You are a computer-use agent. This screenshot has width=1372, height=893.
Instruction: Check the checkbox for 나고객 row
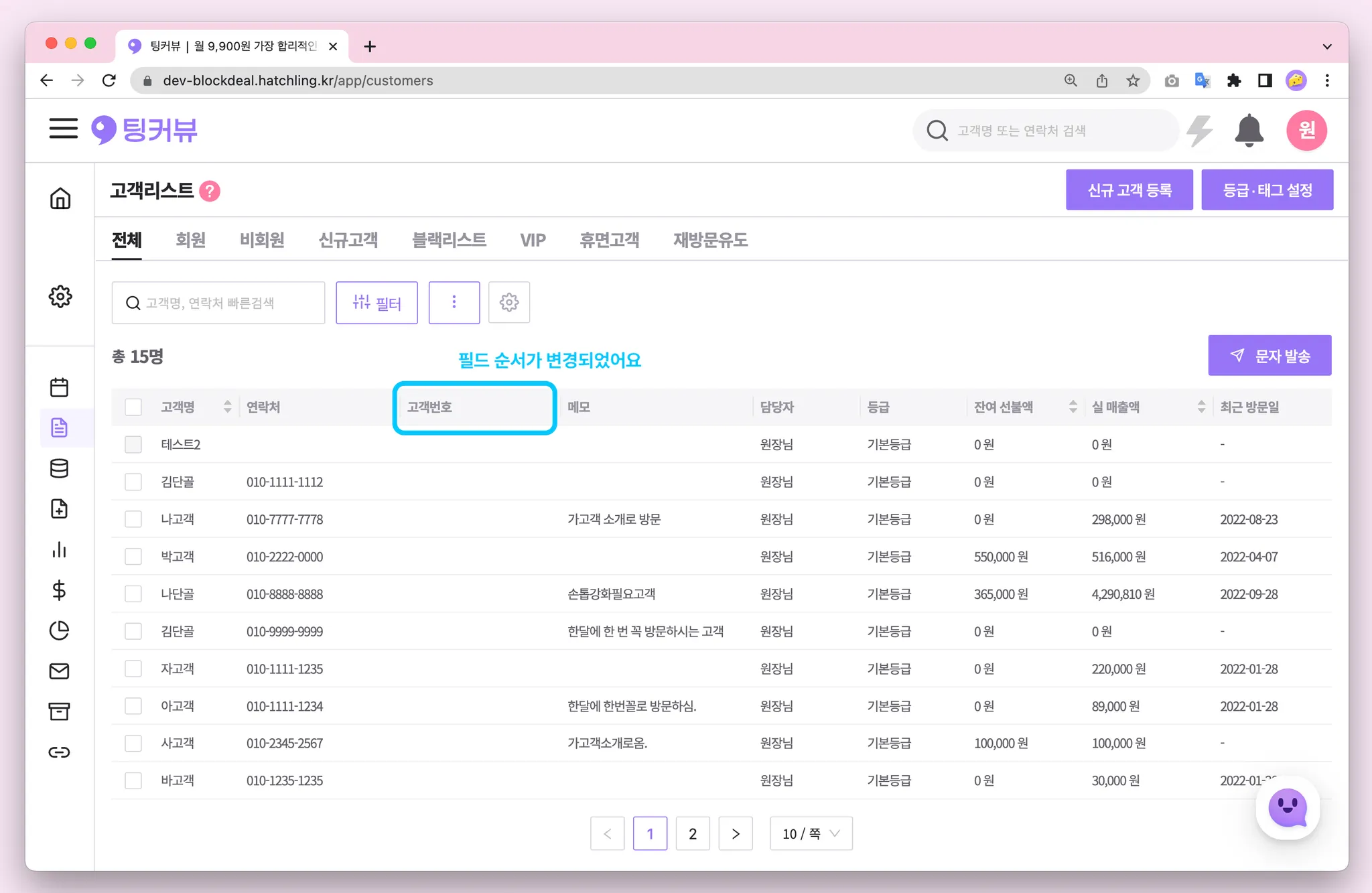click(x=133, y=519)
